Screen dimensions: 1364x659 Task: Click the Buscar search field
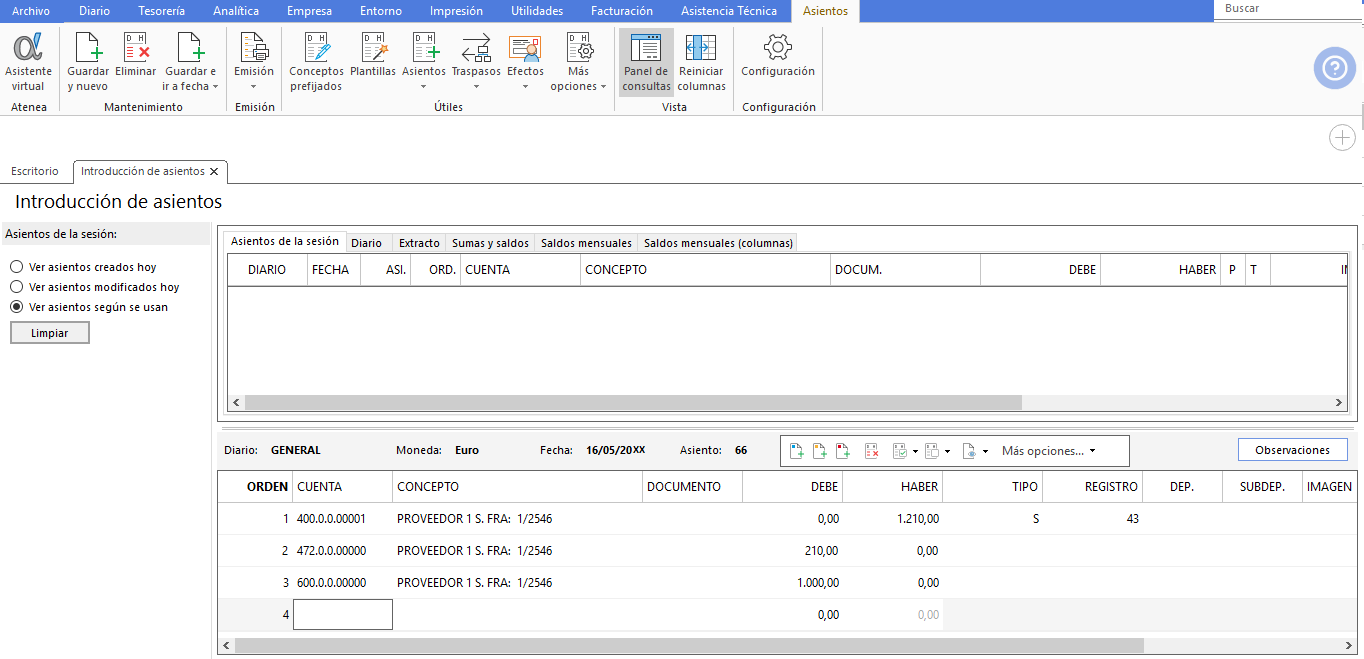[x=1289, y=8]
